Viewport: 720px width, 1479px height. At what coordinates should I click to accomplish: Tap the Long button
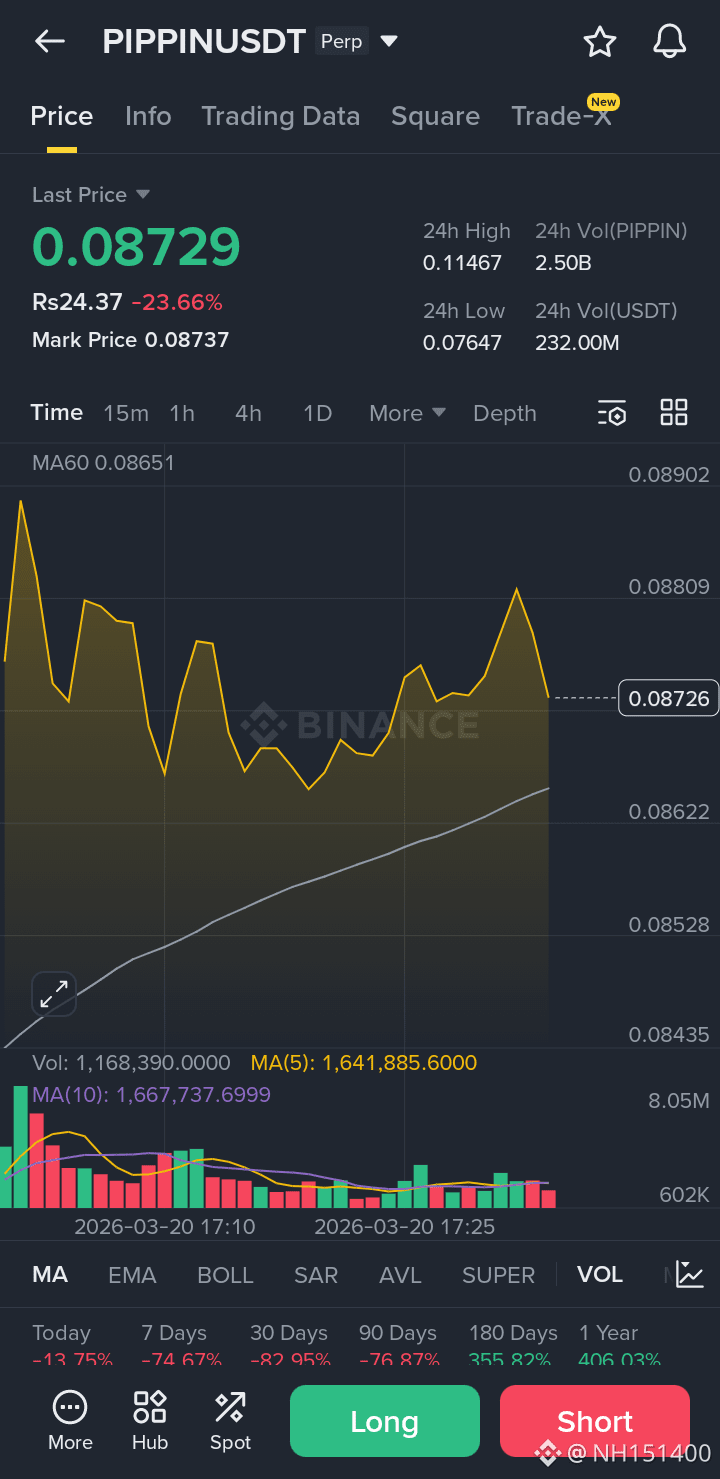385,1421
